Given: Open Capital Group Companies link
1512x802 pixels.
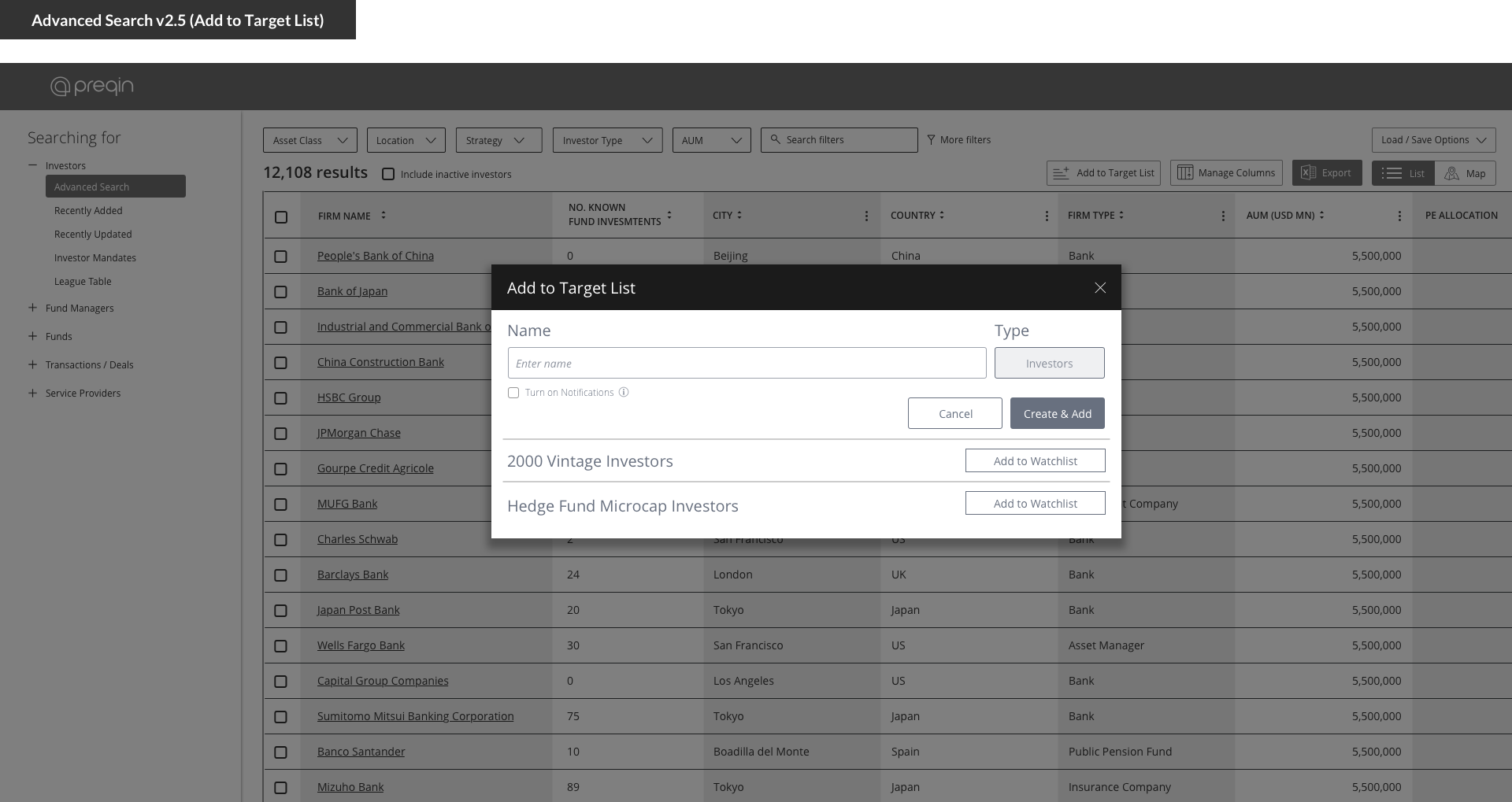Looking at the screenshot, I should [383, 681].
